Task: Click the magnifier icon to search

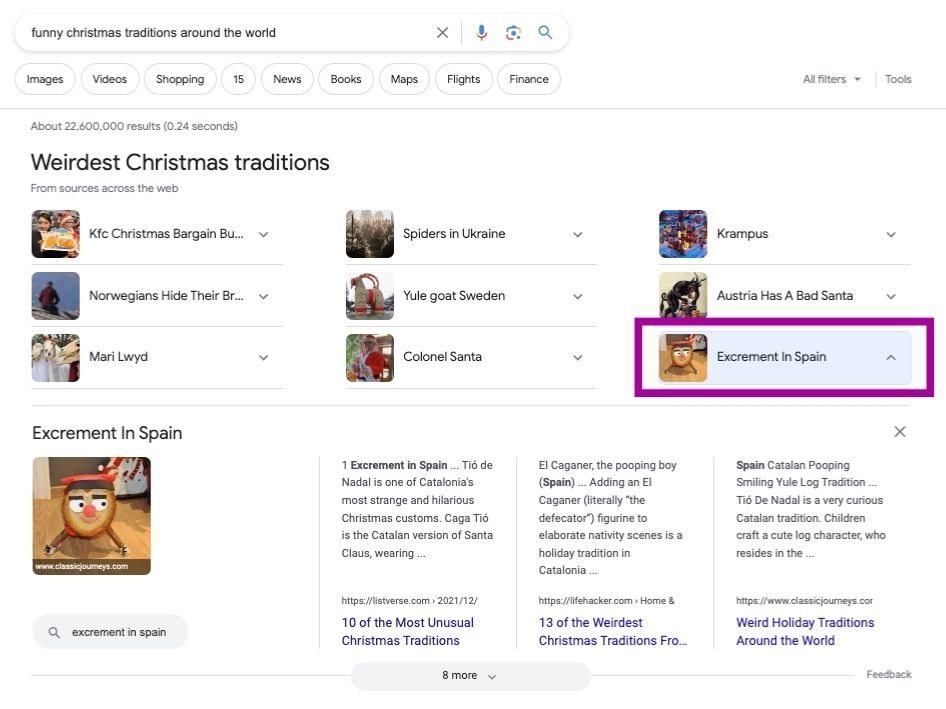Action: point(545,32)
